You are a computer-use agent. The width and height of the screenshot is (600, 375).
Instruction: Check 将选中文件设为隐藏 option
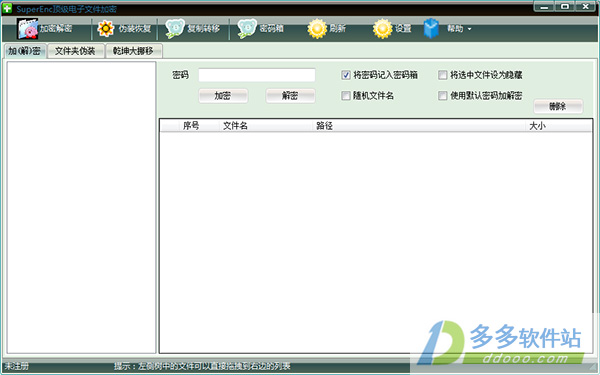pos(442,75)
